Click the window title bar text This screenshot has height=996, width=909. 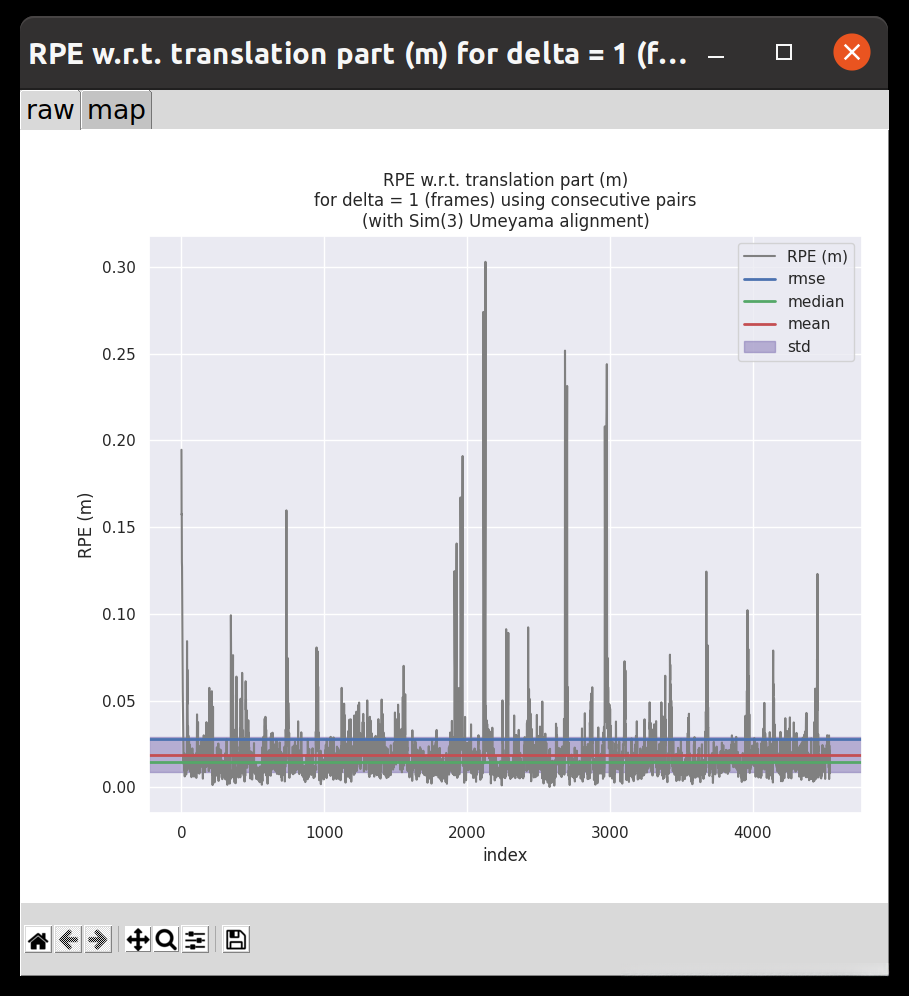point(358,53)
